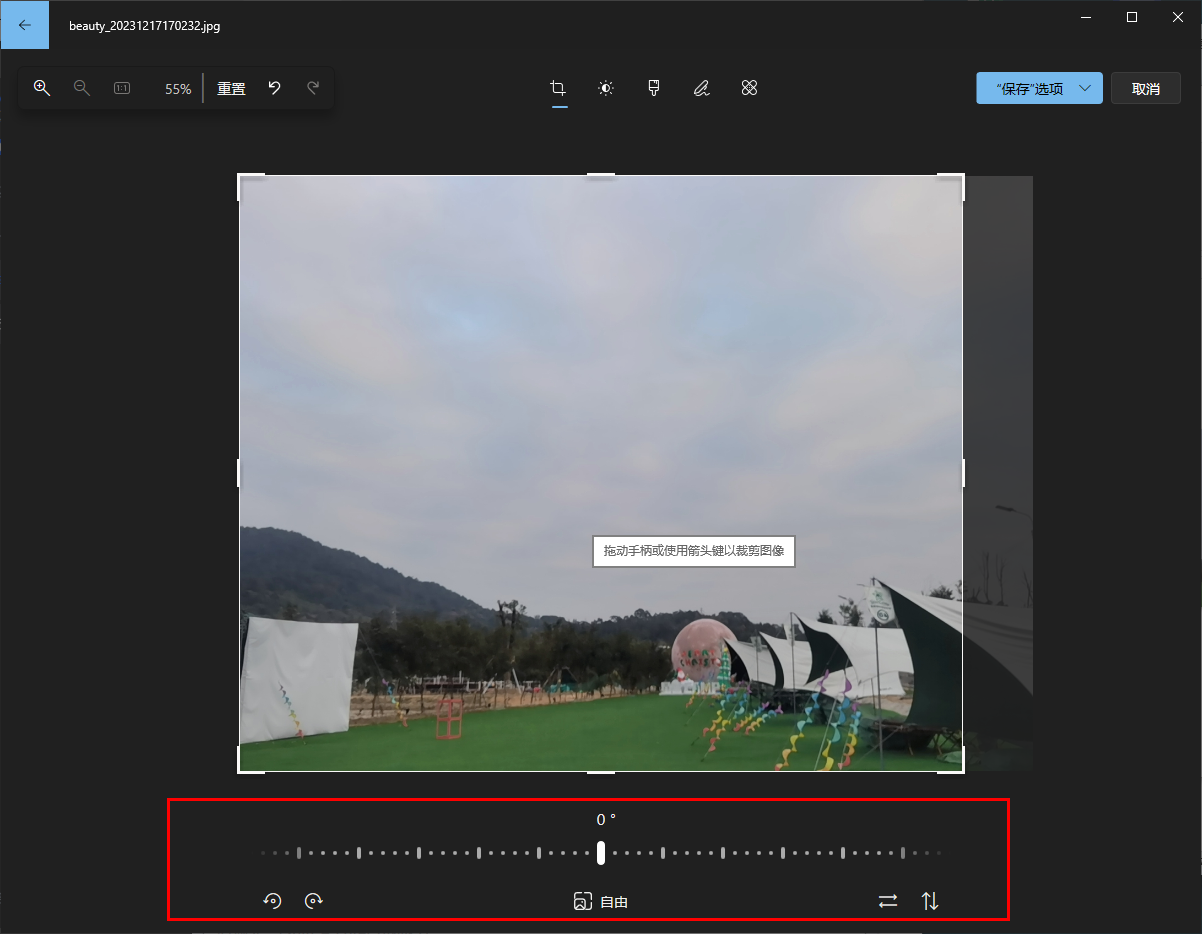The height and width of the screenshot is (934, 1202).
Task: Click the top-left crop corner handle
Action: click(250, 186)
